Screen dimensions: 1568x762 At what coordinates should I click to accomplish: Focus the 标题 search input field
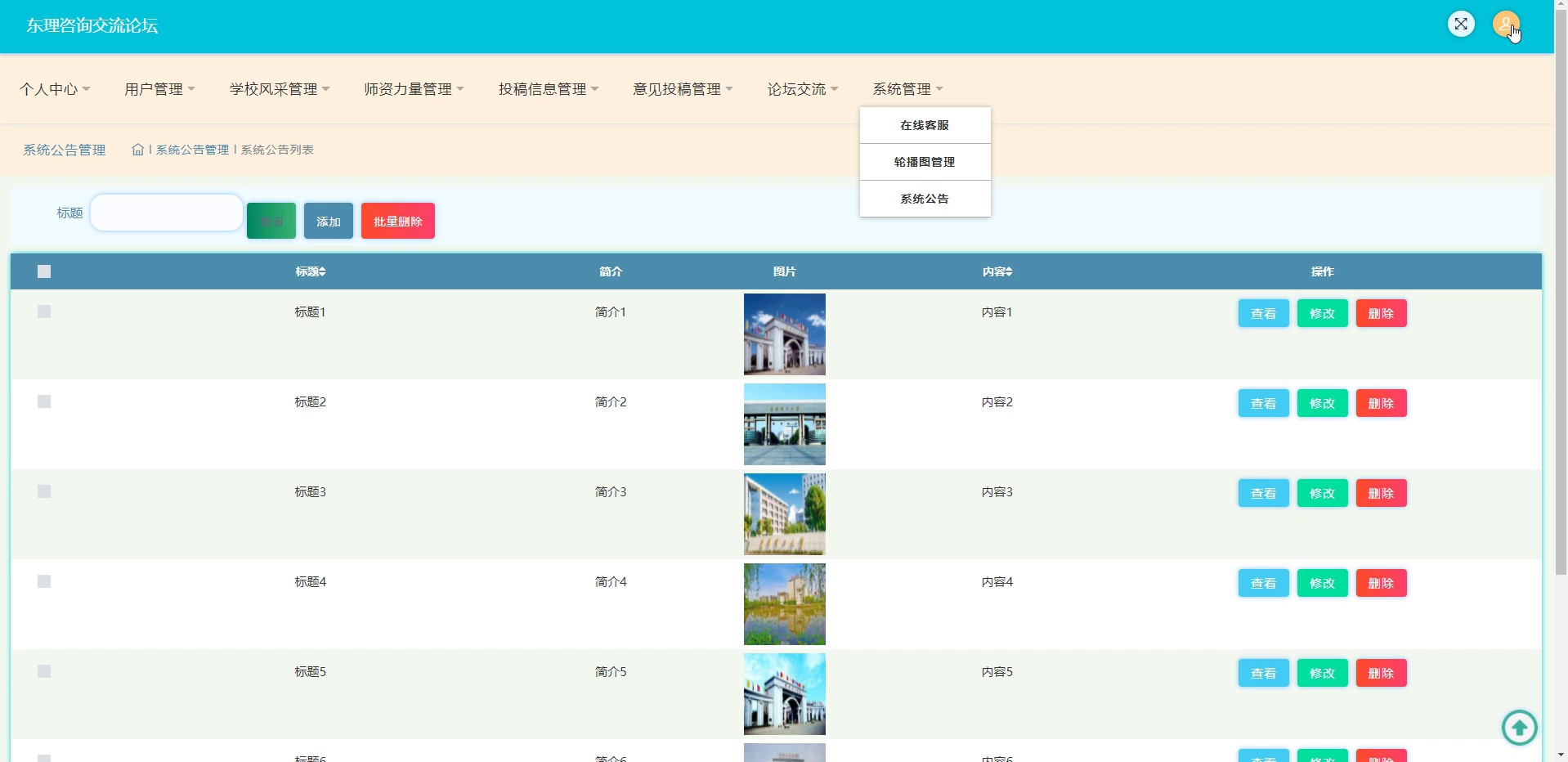[167, 213]
